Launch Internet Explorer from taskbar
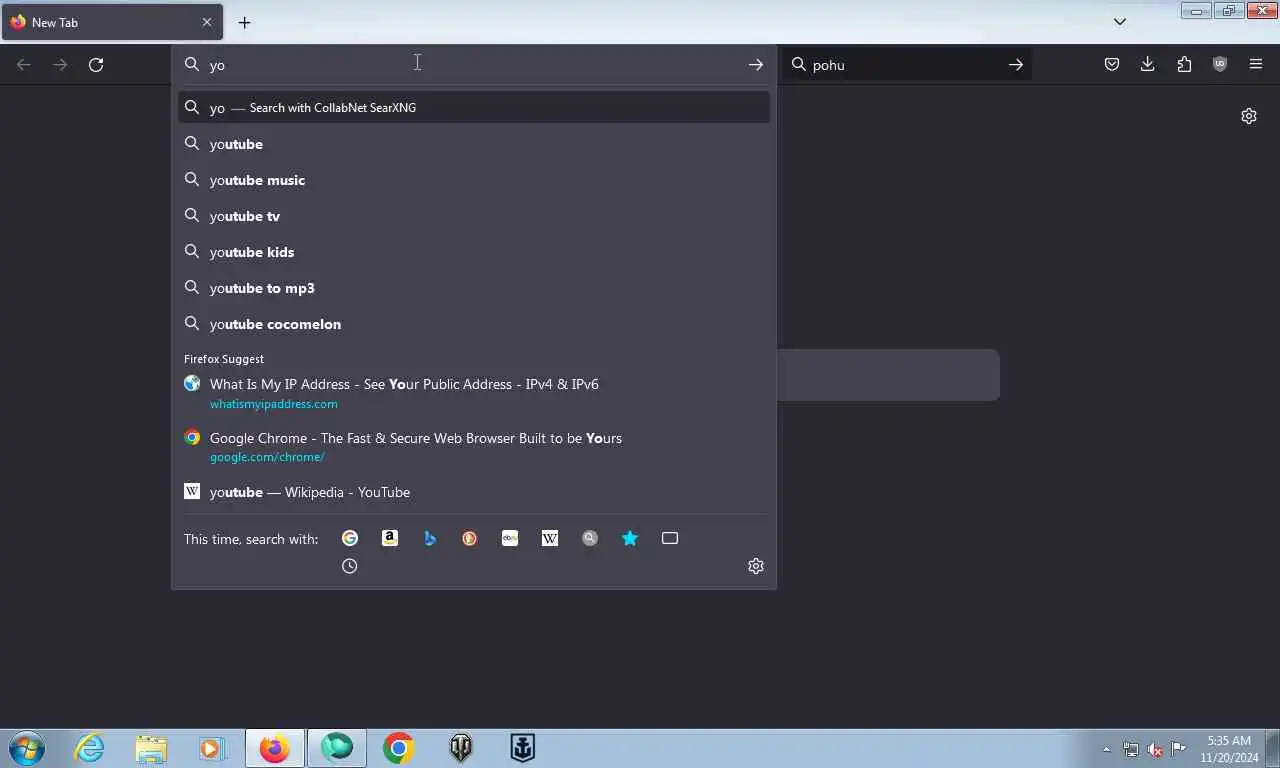This screenshot has height=768, width=1280. click(x=89, y=748)
